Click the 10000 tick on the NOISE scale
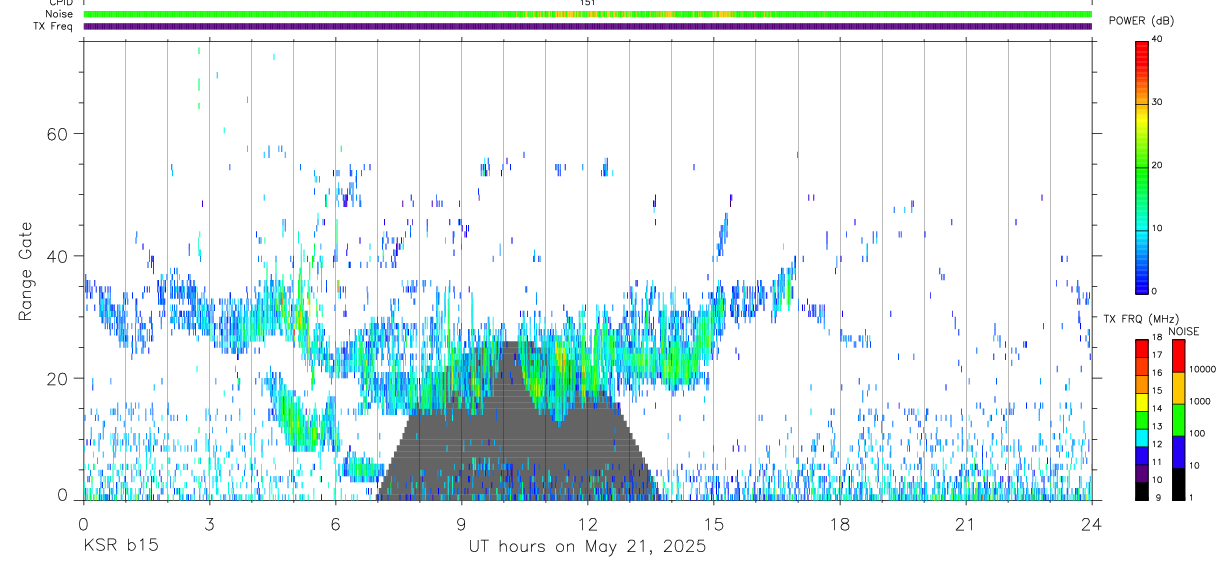 coord(1202,369)
